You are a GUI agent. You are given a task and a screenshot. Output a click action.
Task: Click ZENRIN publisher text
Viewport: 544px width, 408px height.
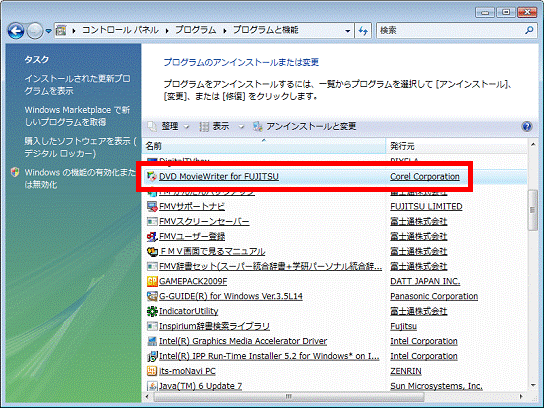[x=406, y=371]
